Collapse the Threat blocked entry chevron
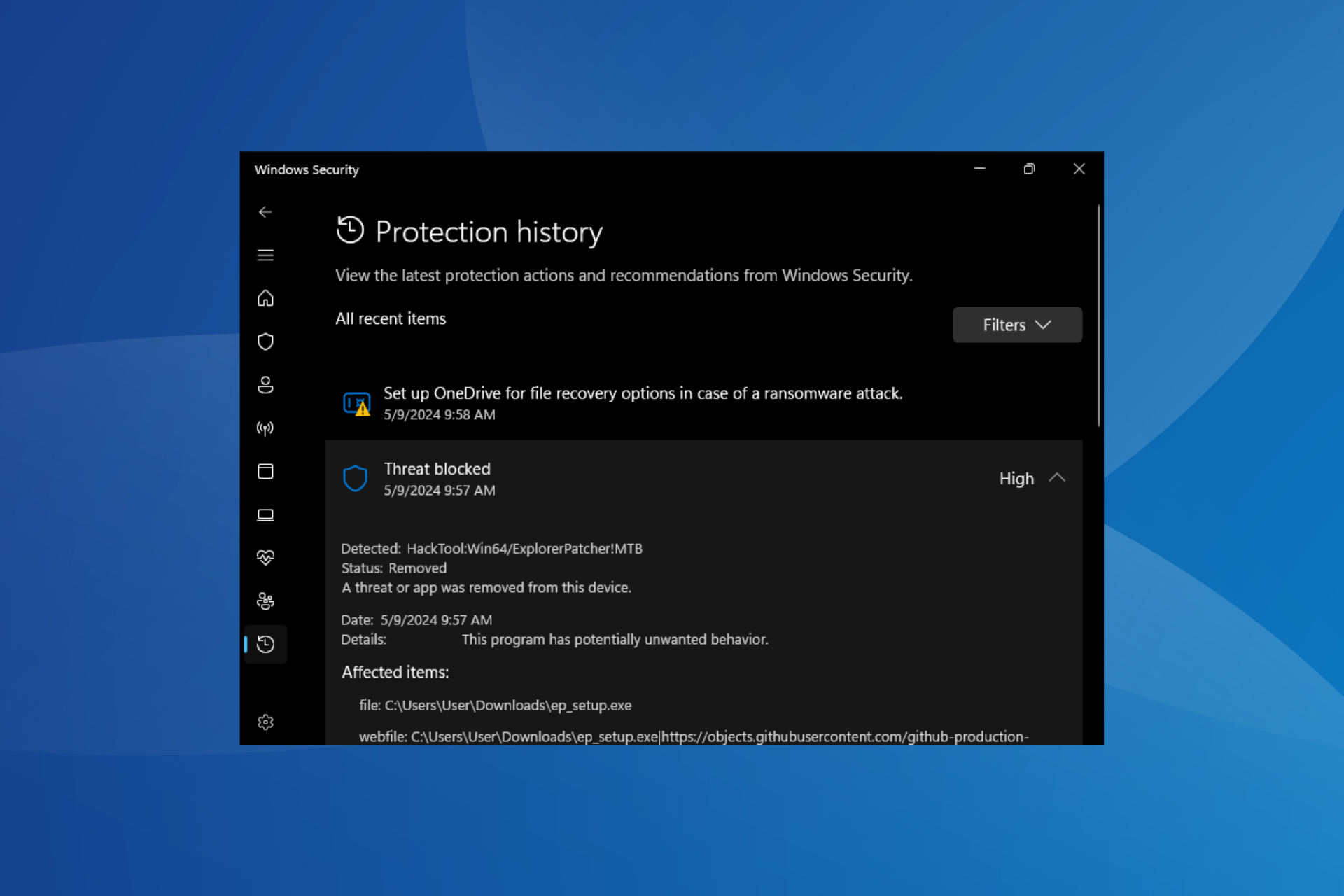 click(x=1057, y=478)
